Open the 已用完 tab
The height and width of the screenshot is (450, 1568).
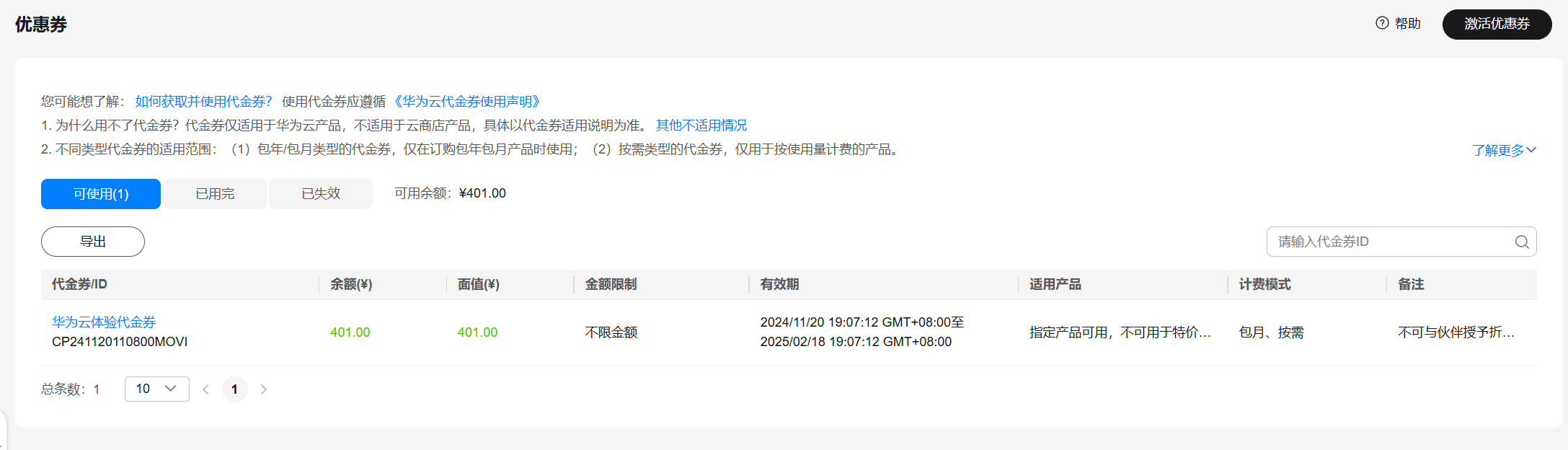(x=215, y=194)
